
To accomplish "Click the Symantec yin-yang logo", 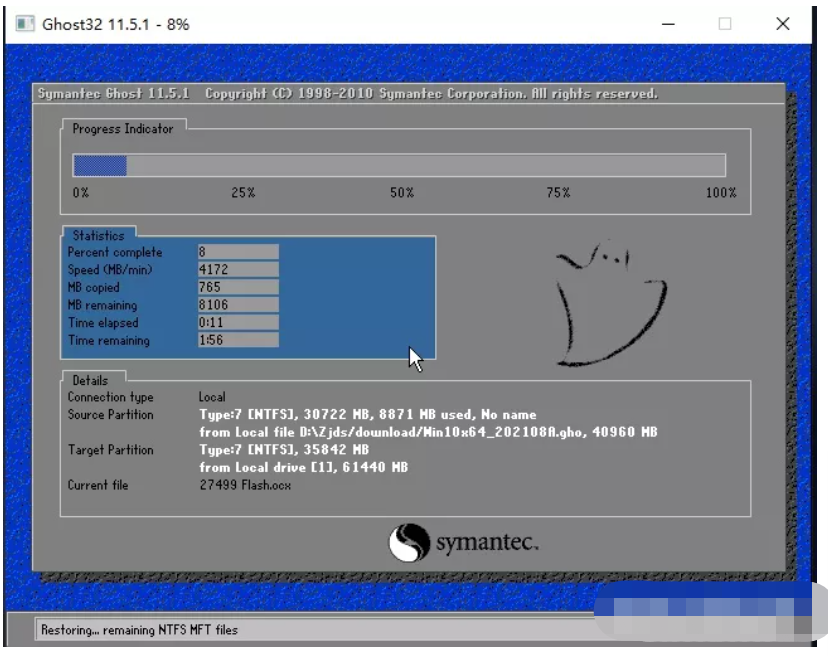I will coord(408,543).
